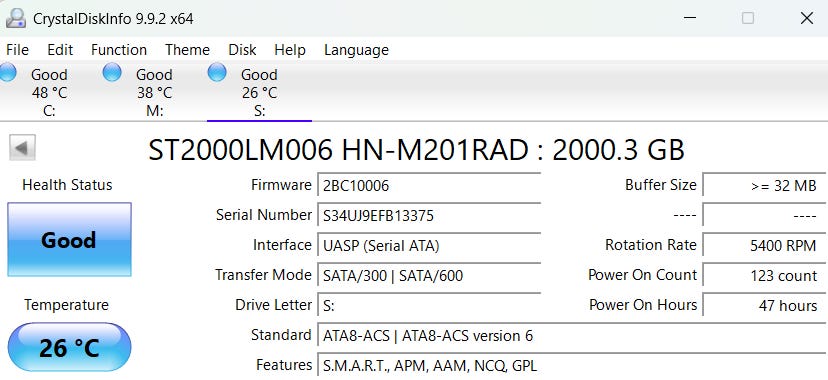
Task: Click the blue status orb for M: drive
Action: (x=112, y=72)
